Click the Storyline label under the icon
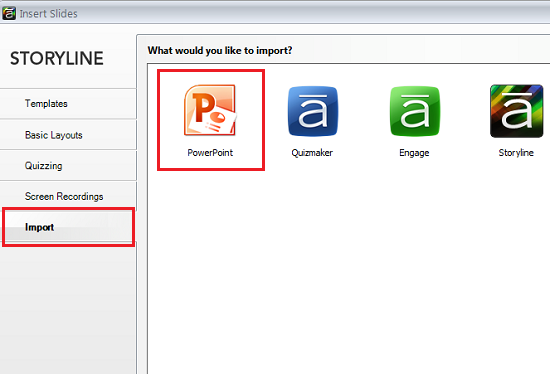The height and width of the screenshot is (374, 550). point(516,153)
